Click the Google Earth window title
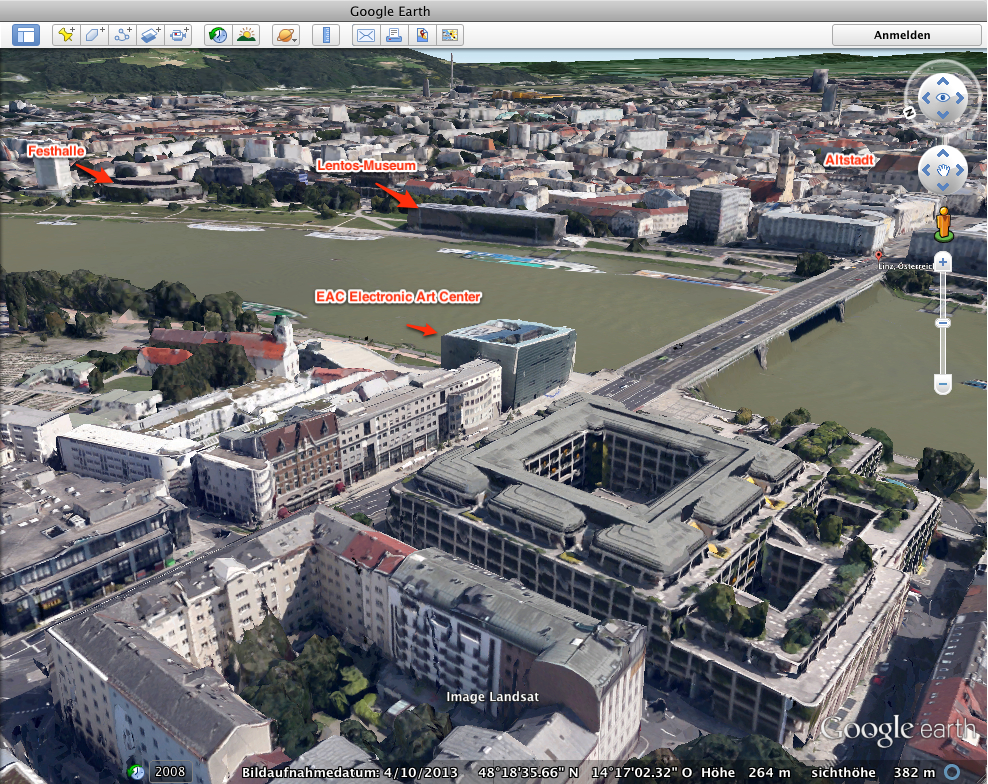Screen dimensions: 988x784 point(390,11)
